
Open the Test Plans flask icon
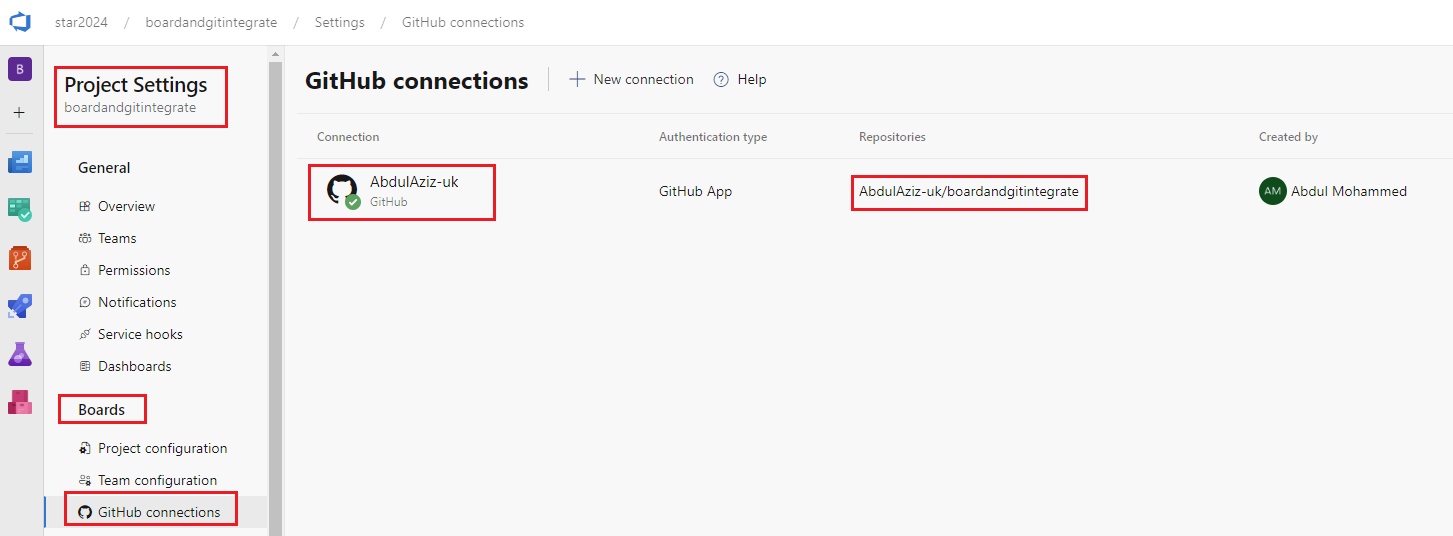20,354
